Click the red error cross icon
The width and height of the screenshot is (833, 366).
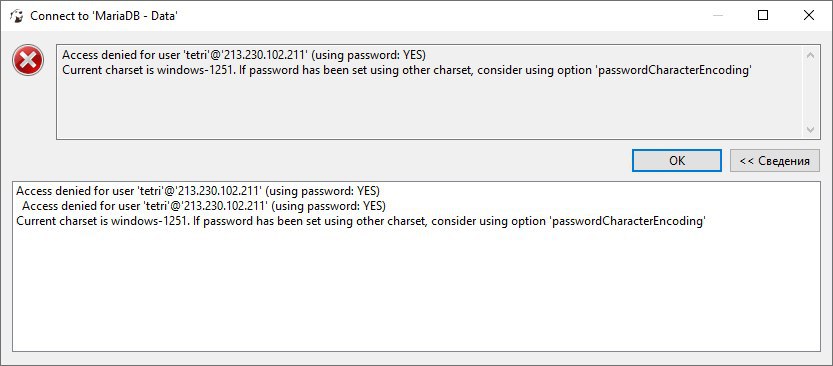click(28, 60)
